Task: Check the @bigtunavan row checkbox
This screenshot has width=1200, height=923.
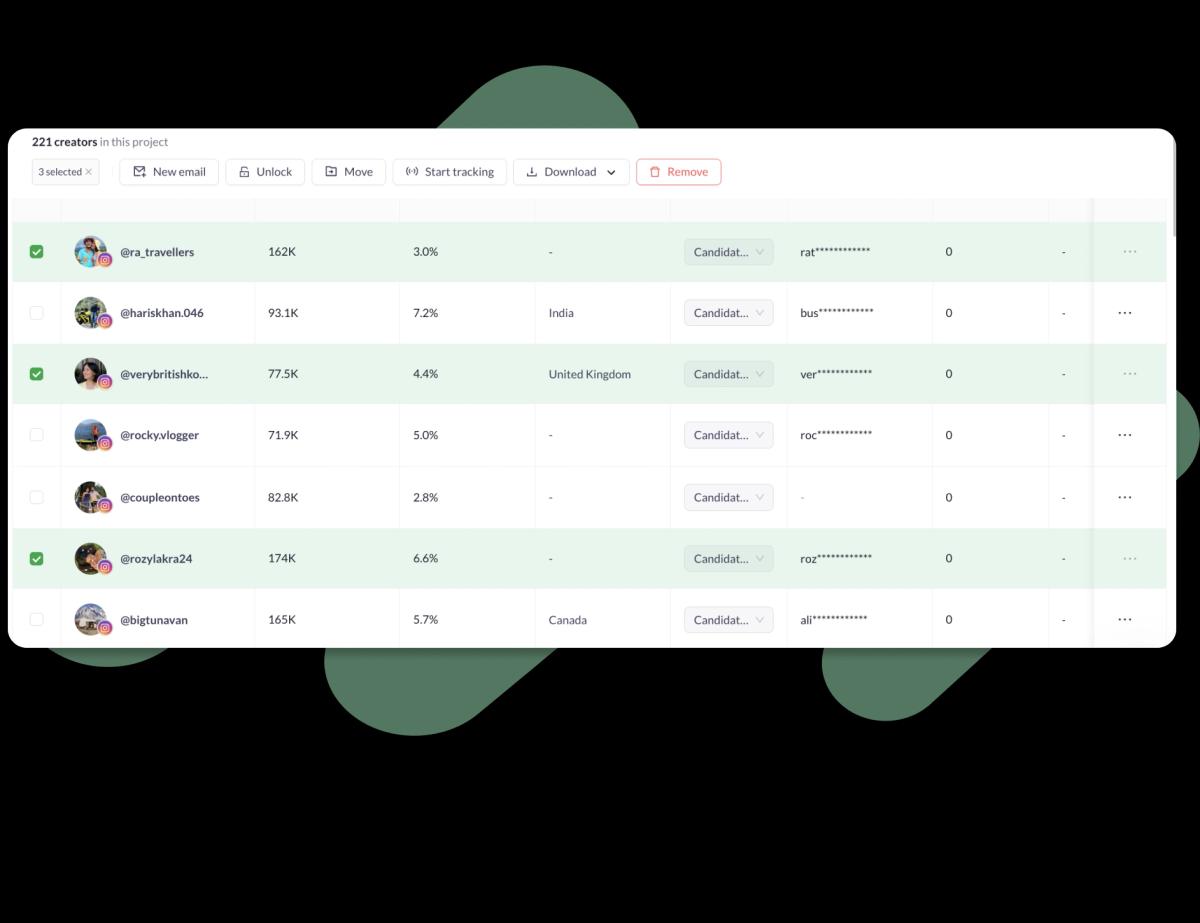Action: (37, 619)
